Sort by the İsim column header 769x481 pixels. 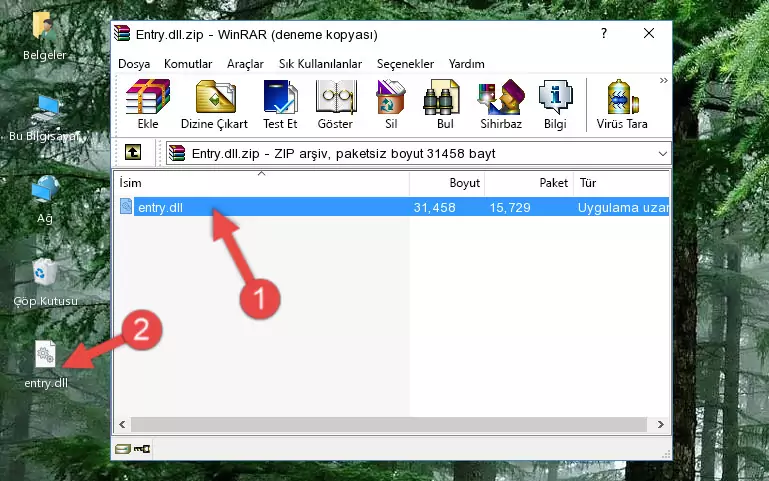(262, 182)
